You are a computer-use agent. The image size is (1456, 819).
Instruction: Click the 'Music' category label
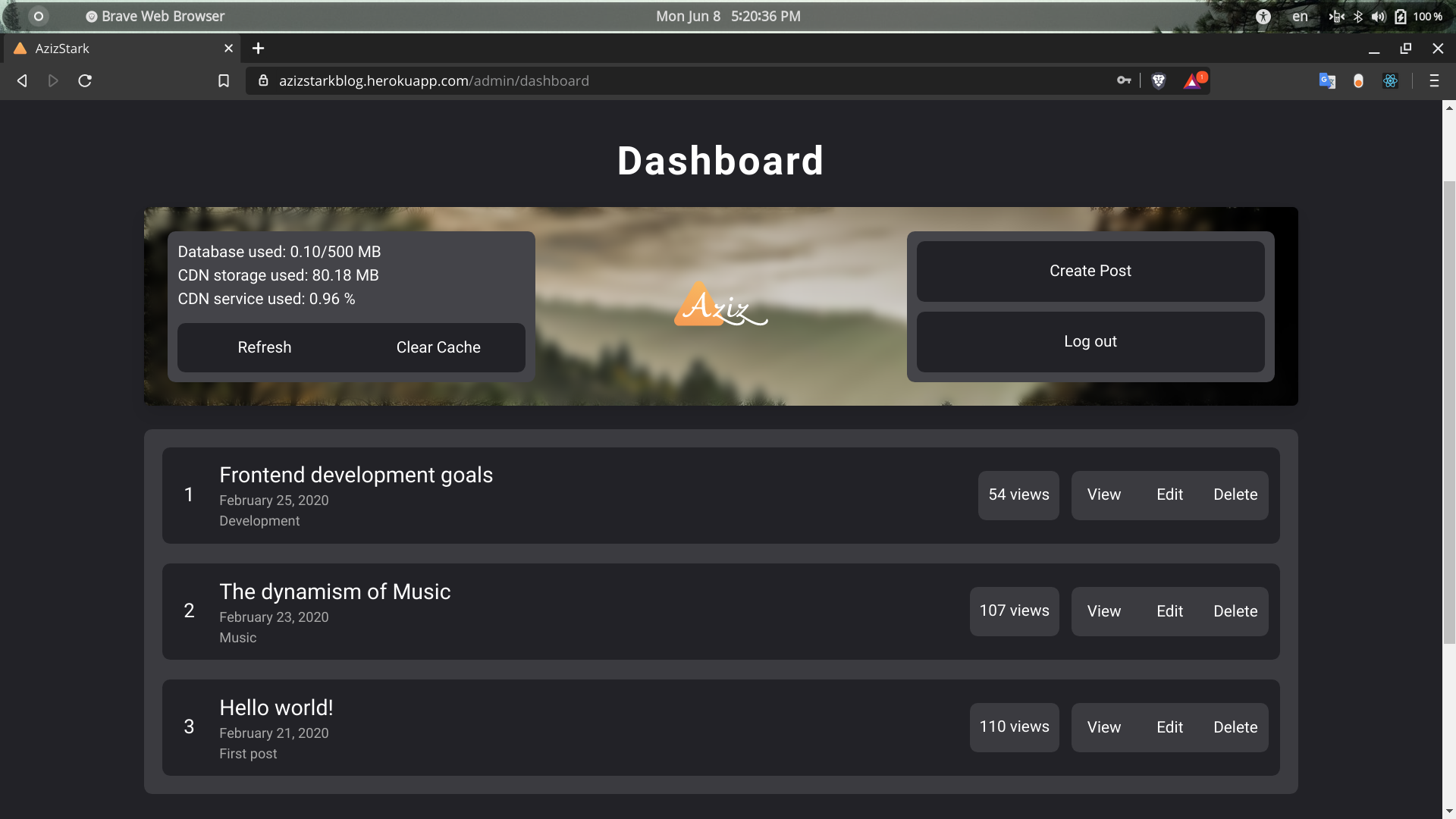237,638
